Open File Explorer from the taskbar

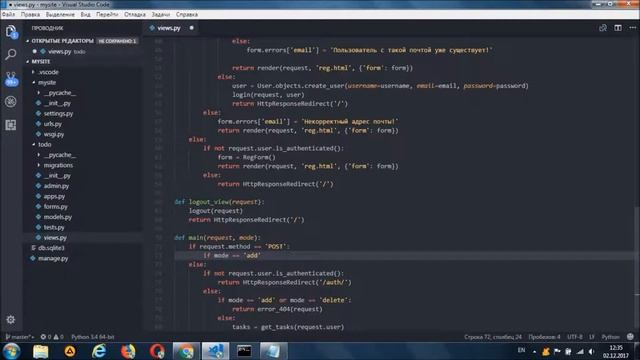[40, 351]
